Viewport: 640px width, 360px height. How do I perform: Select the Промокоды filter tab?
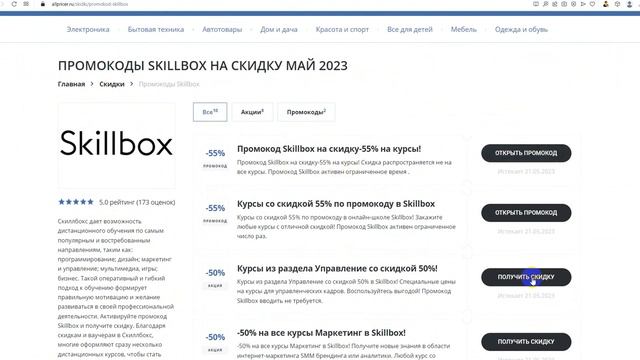[306, 112]
